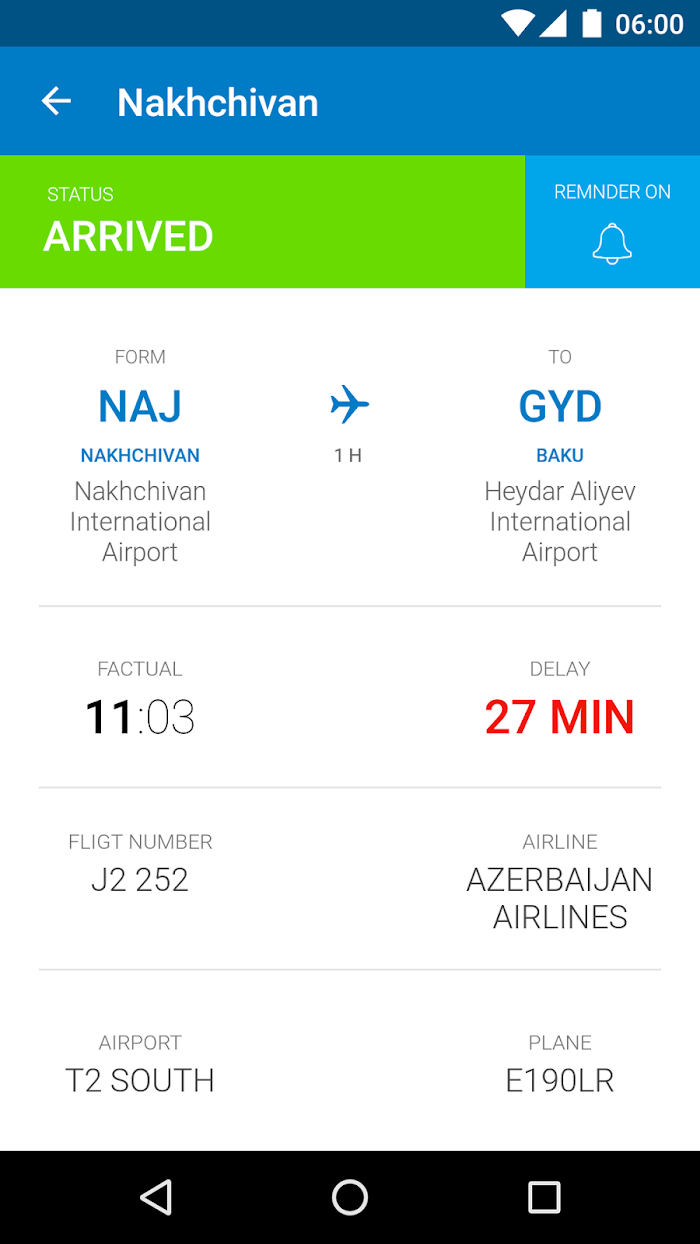
Task: Tap AZERBAIJAN AIRLINES airline name
Action: click(560, 898)
